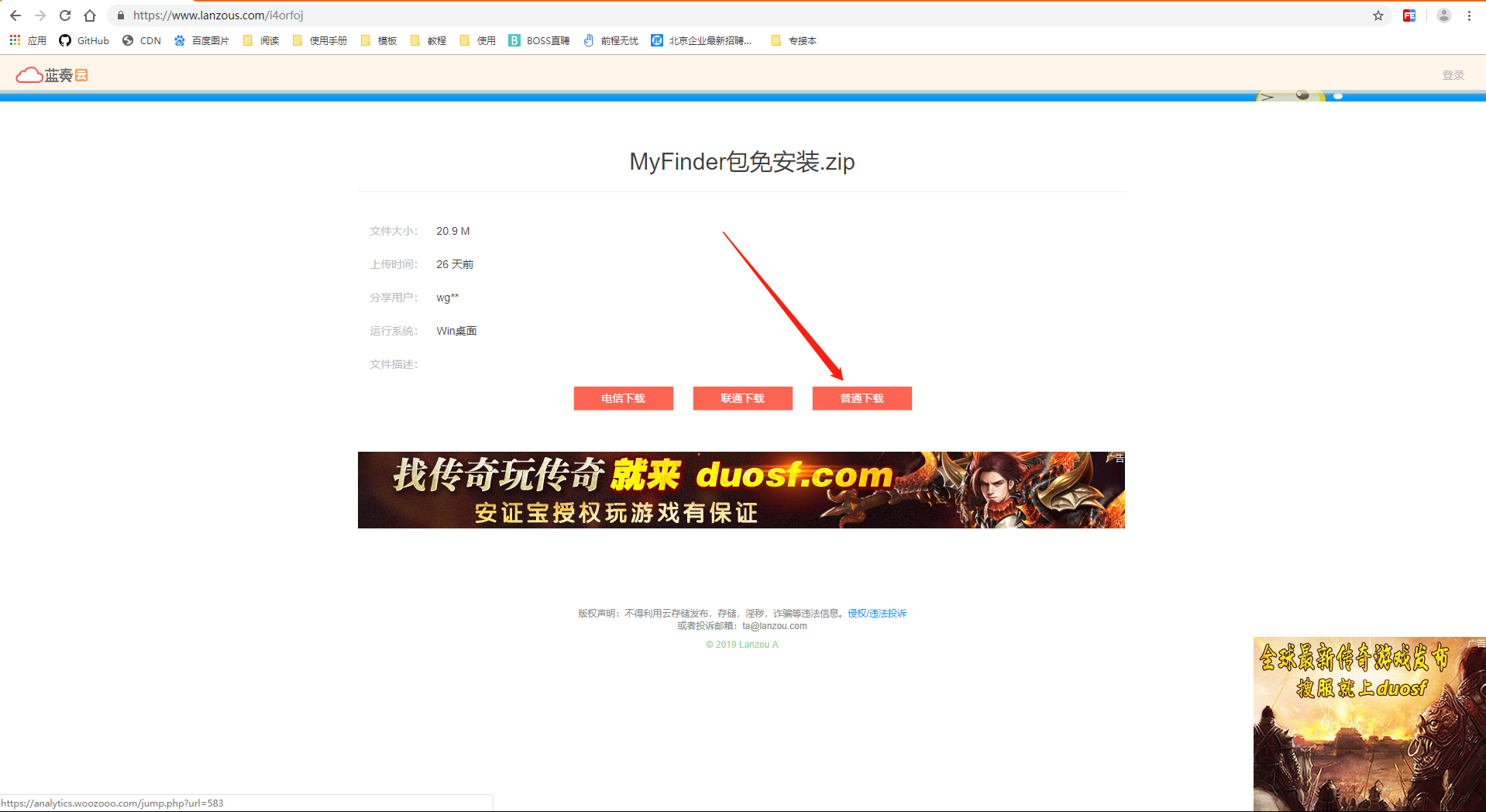1486x812 pixels.
Task: Bookmark this page with the star icon
Action: coord(1378,15)
